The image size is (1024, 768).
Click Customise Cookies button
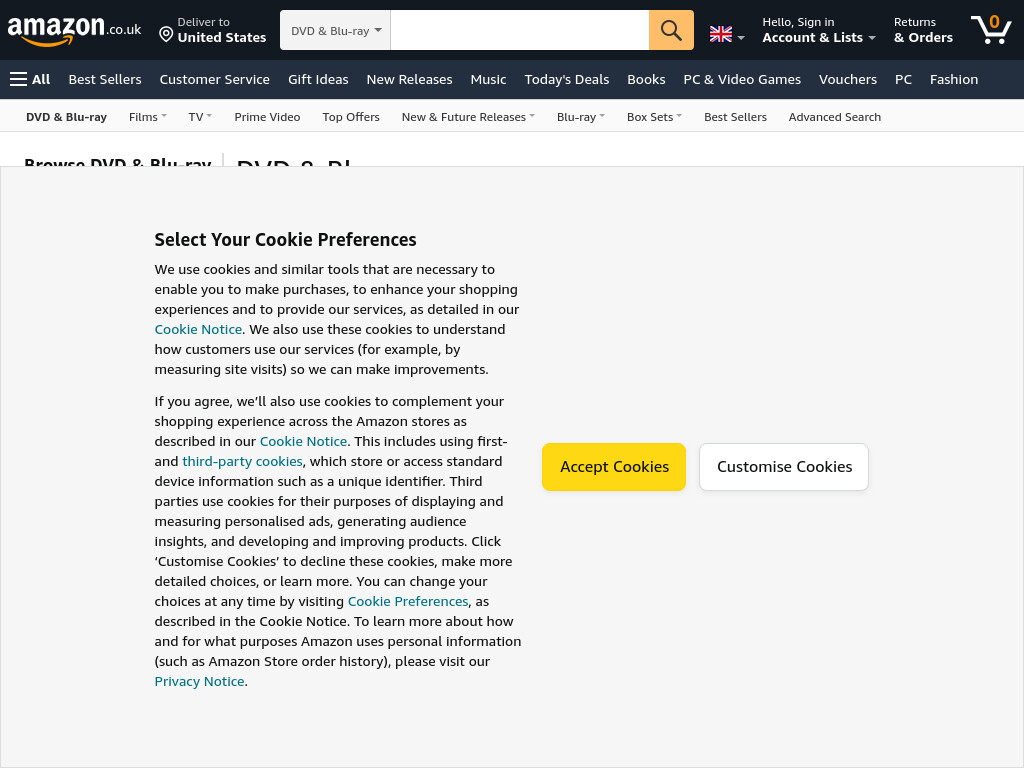[784, 467]
